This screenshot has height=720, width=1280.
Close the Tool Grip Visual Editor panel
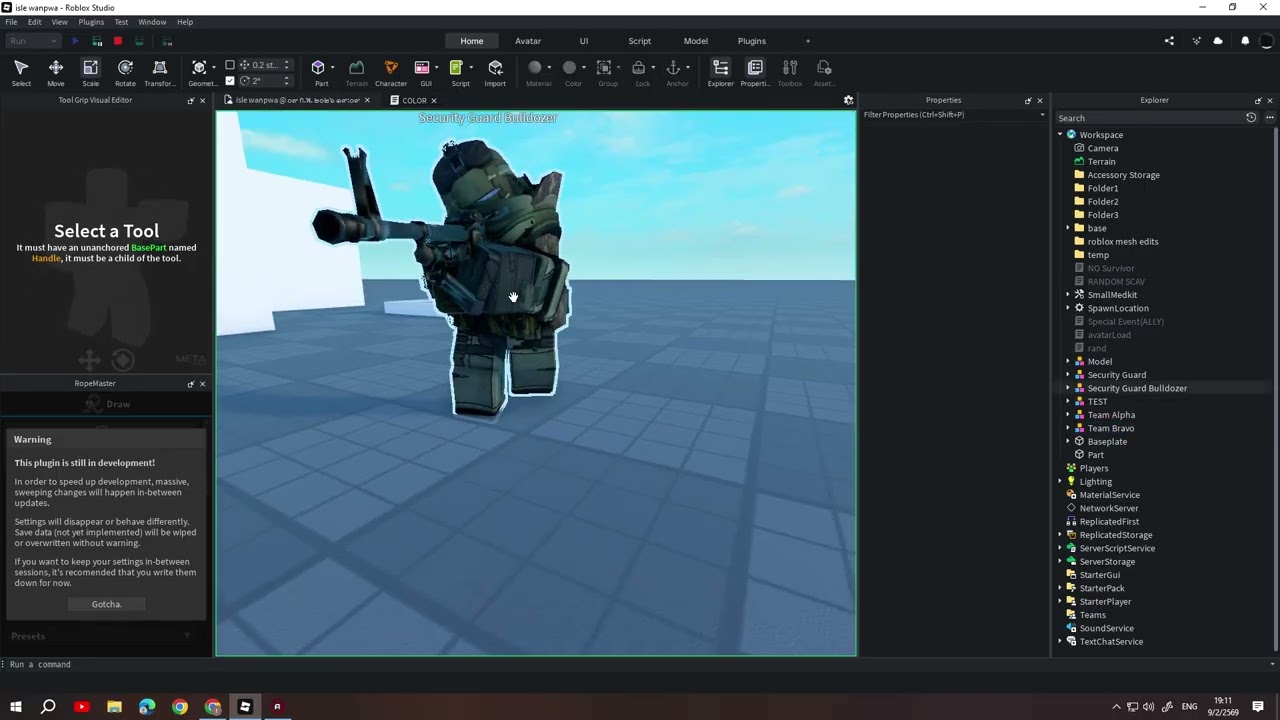coord(203,100)
